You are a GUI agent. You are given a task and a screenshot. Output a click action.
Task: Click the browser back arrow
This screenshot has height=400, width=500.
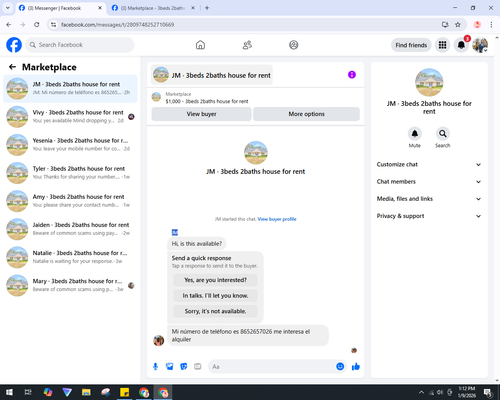pos(9,25)
